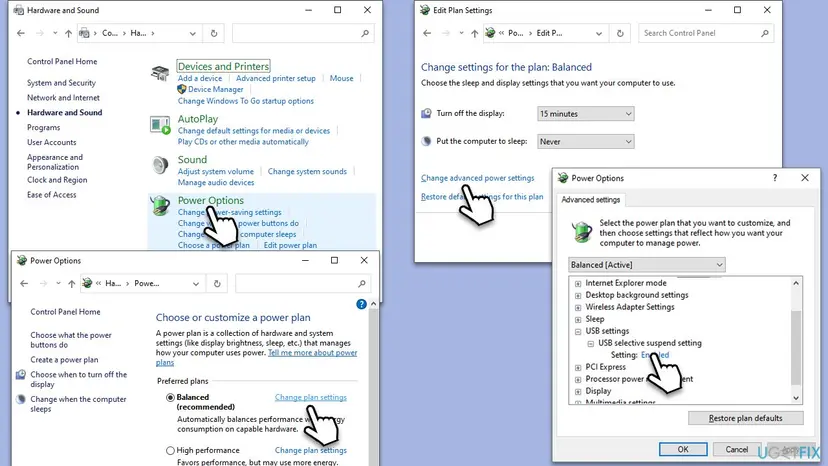Click Add a device link
The image size is (828, 466).
tap(200, 78)
